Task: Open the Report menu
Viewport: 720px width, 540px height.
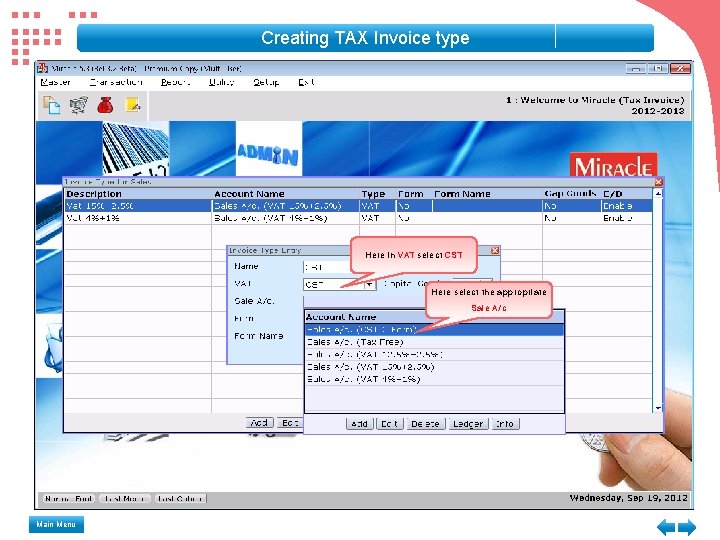Action: pos(175,82)
